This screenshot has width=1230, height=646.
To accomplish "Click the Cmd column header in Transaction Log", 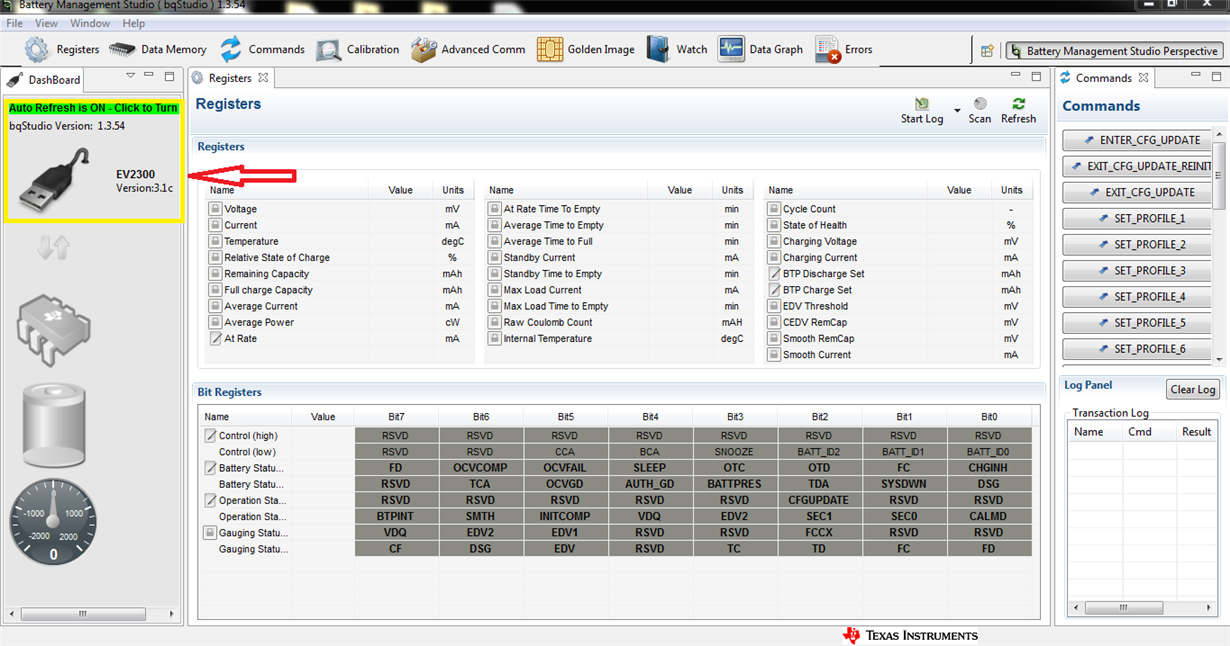I will click(1148, 432).
